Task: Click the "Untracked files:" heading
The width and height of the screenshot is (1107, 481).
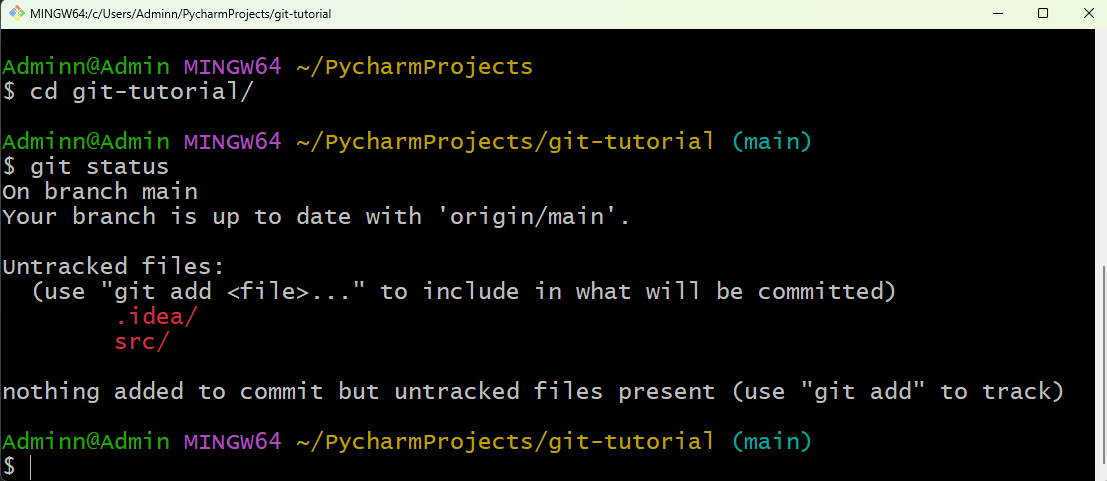Action: coord(114,266)
